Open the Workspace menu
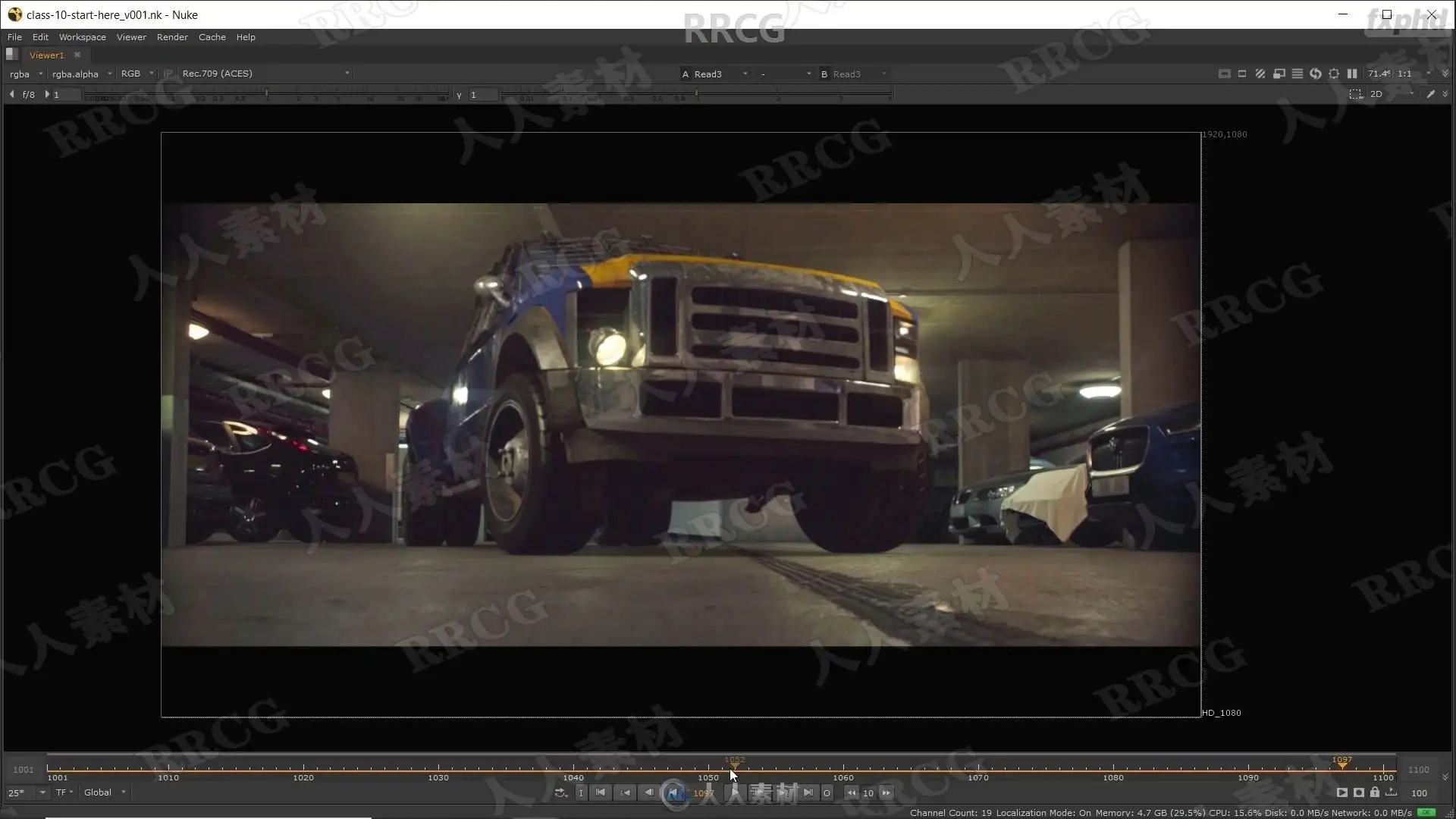The image size is (1456, 819). [83, 37]
